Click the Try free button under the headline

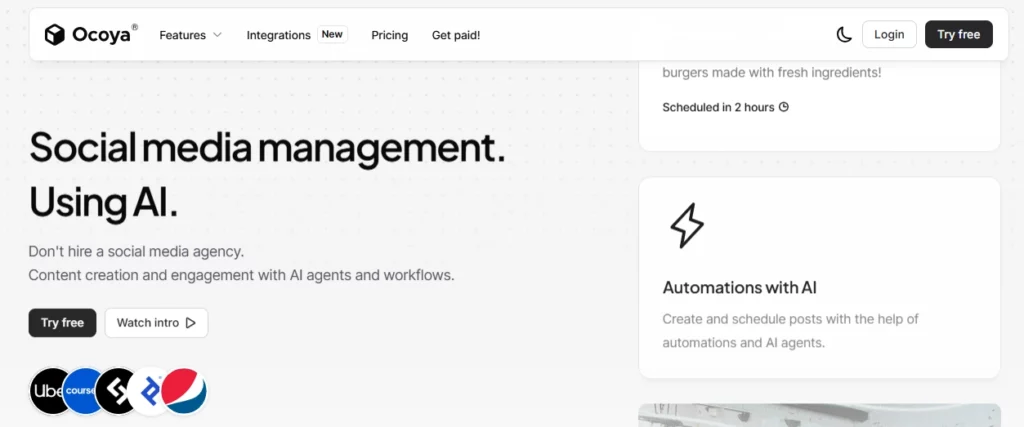click(62, 323)
